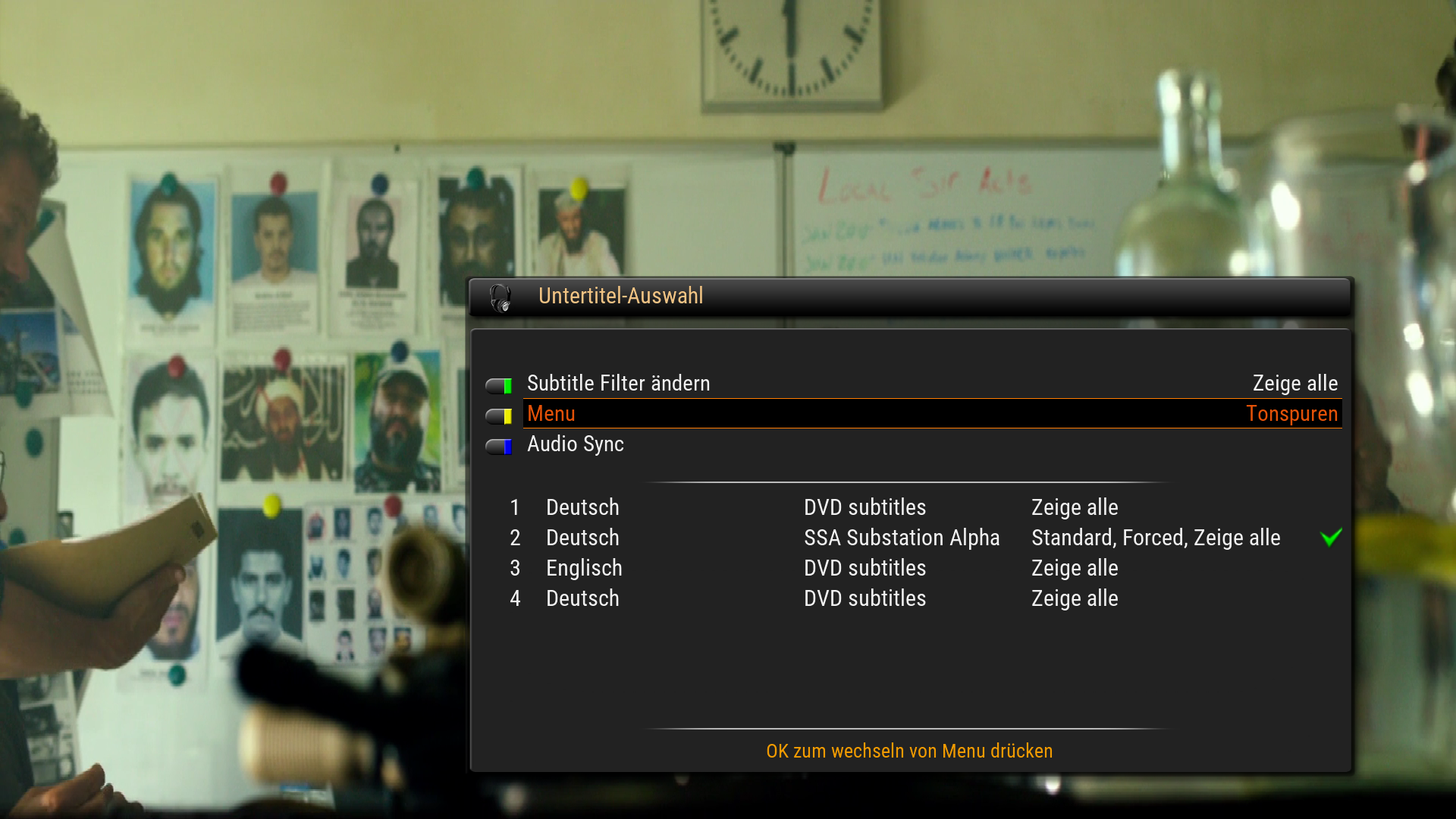Change filter value Zeige alle at top

tap(1294, 383)
